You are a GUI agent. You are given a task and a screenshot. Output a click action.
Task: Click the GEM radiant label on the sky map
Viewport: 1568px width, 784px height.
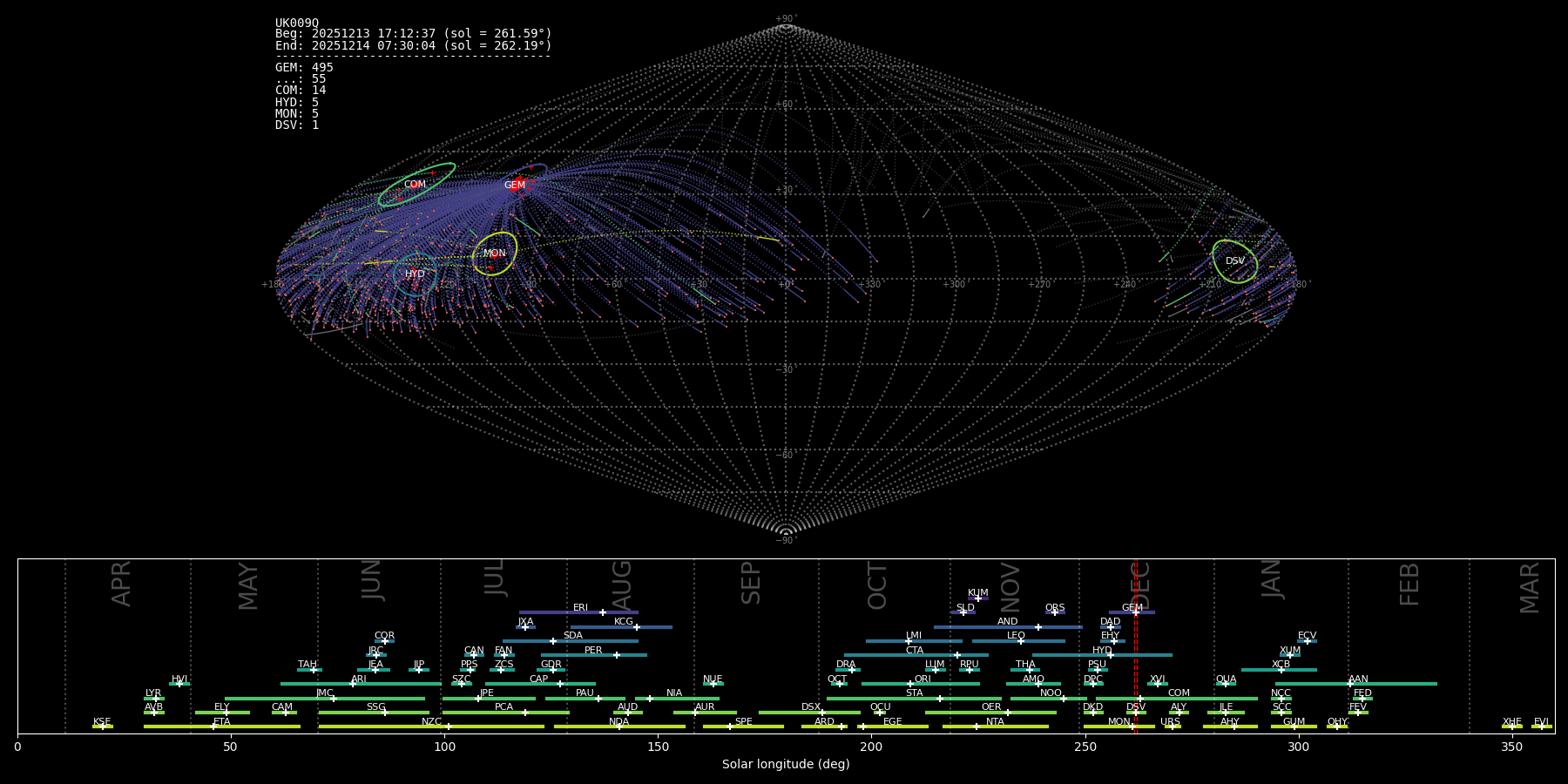coord(515,185)
